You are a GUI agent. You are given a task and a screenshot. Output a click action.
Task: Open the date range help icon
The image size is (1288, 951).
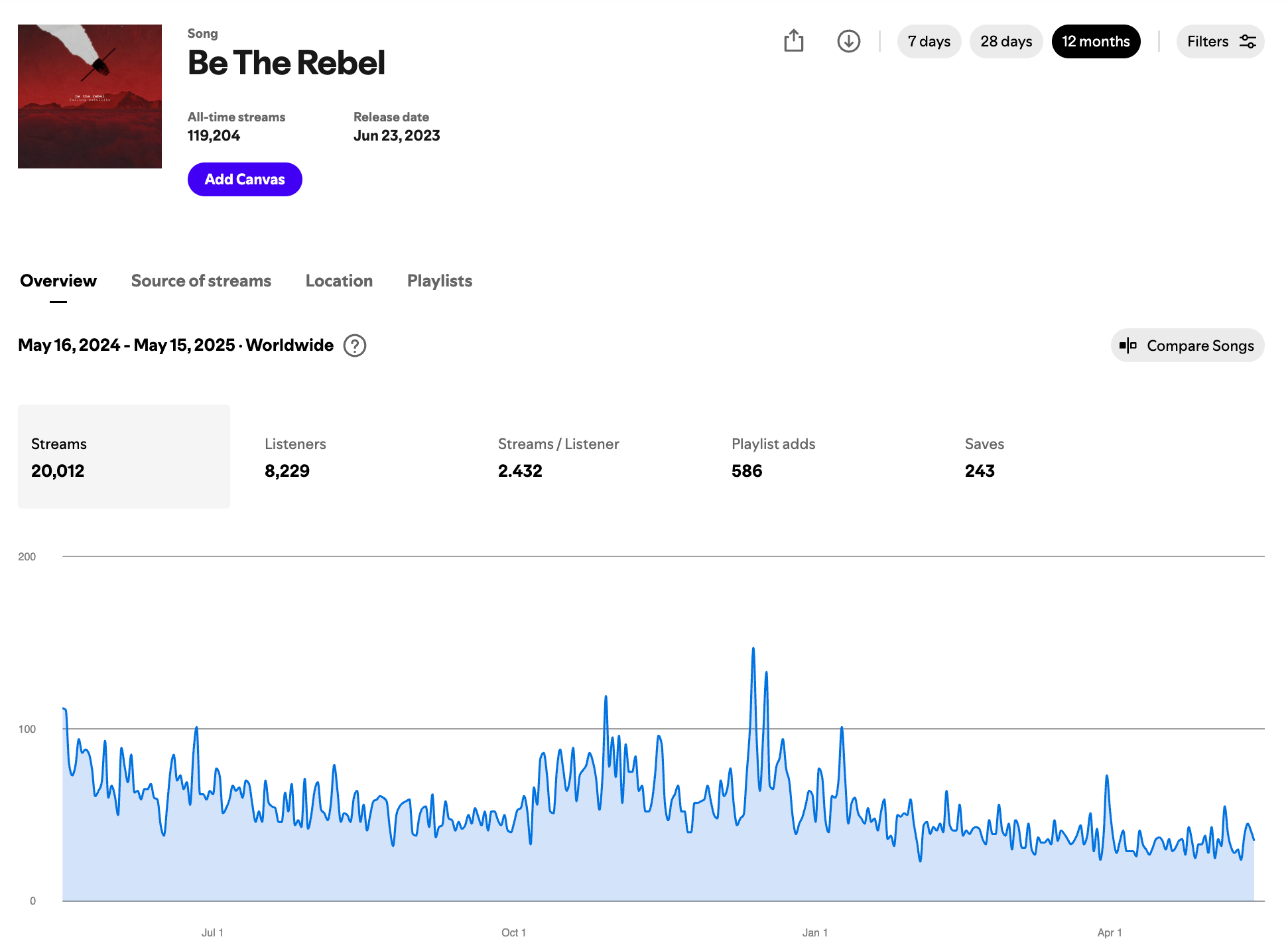click(355, 346)
